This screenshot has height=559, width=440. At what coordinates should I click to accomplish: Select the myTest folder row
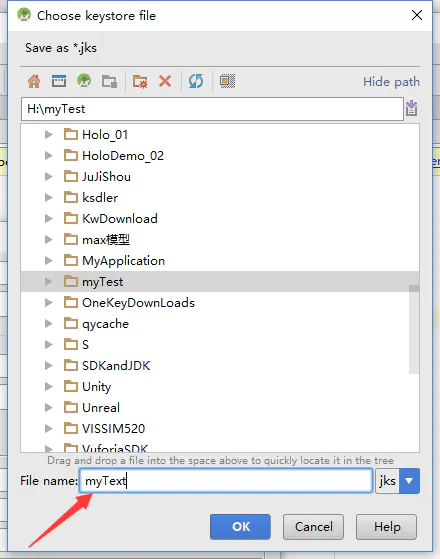pyautogui.click(x=220, y=282)
